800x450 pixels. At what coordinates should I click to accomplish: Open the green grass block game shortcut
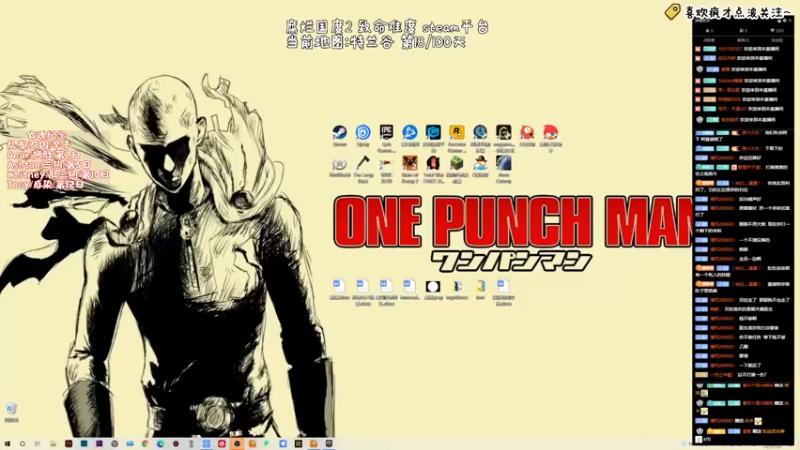coord(457,169)
